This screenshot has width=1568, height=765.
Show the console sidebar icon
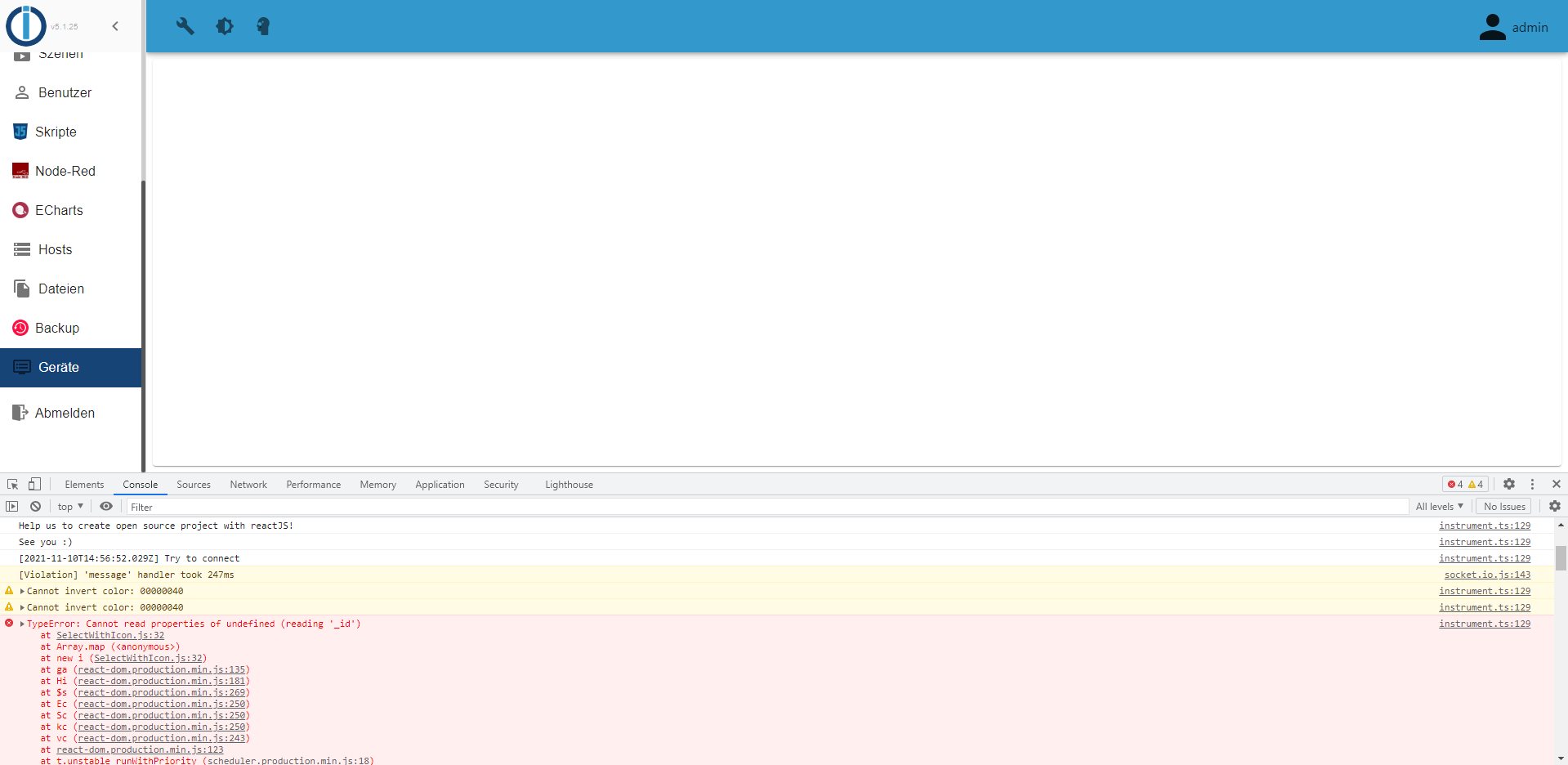click(11, 506)
